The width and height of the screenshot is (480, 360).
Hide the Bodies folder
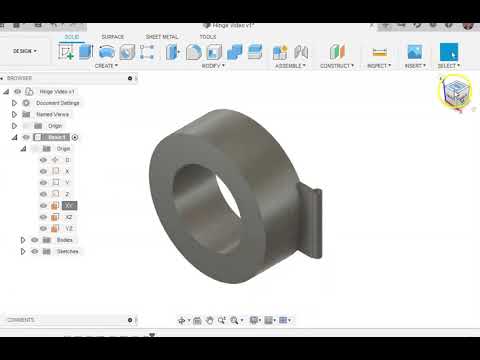[35, 240]
